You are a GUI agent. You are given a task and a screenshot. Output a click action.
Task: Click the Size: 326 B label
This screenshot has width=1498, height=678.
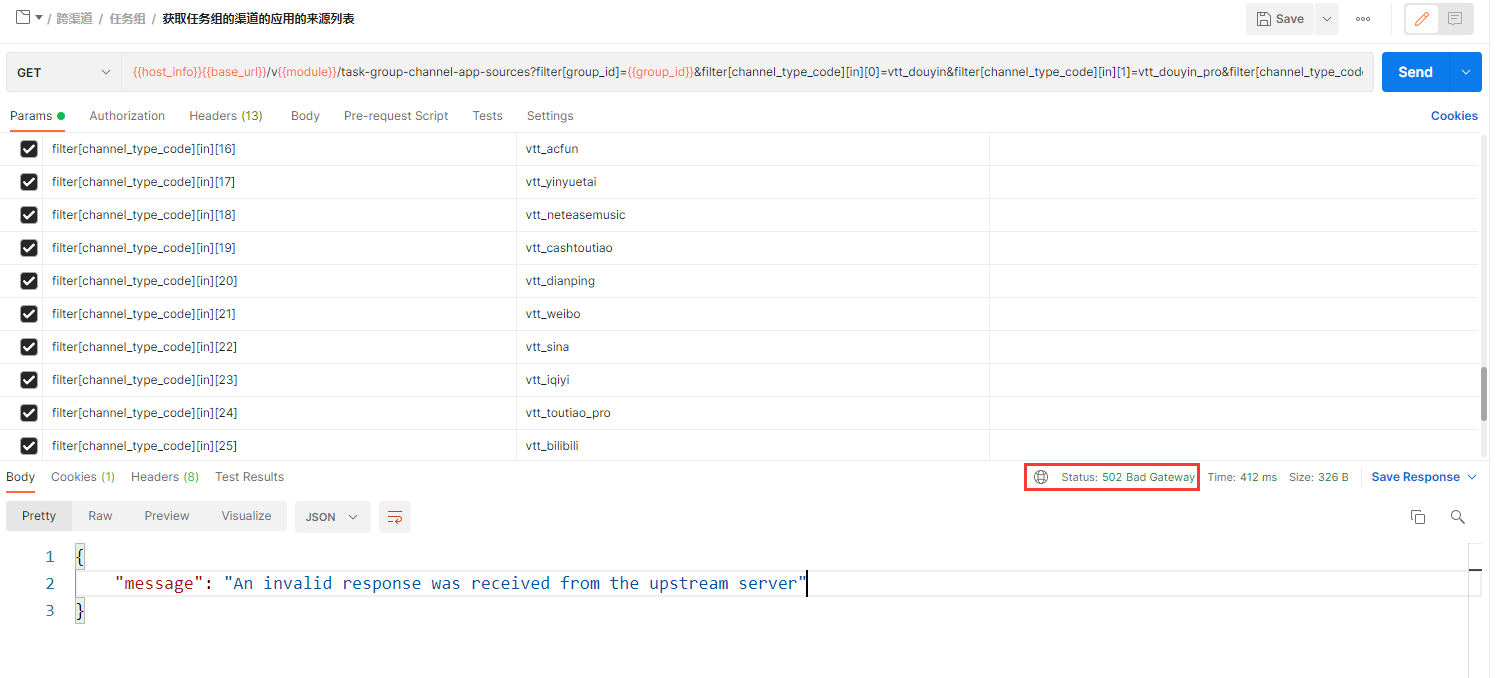(x=1318, y=477)
